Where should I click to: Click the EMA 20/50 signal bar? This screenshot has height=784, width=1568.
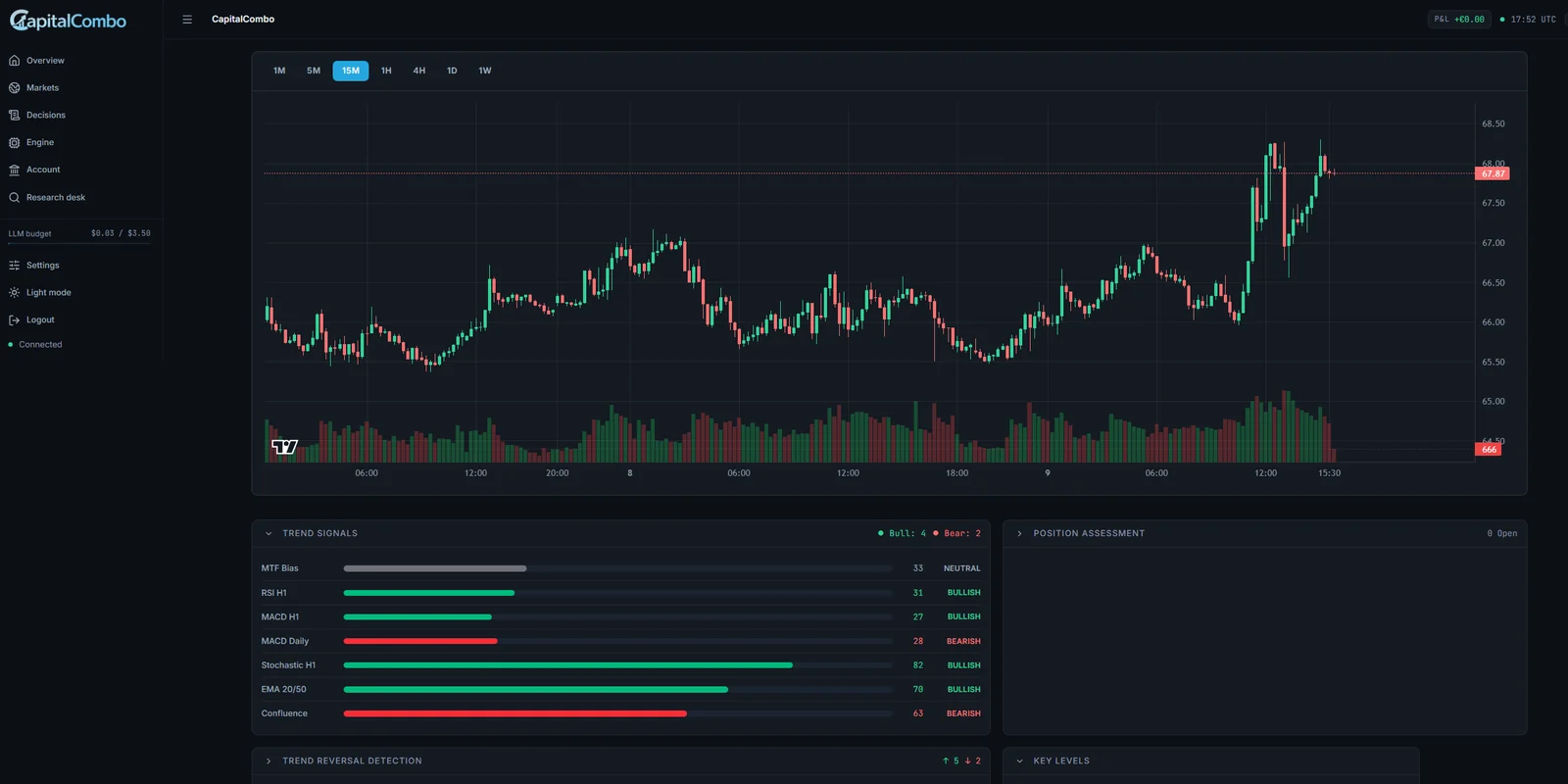tap(617, 690)
